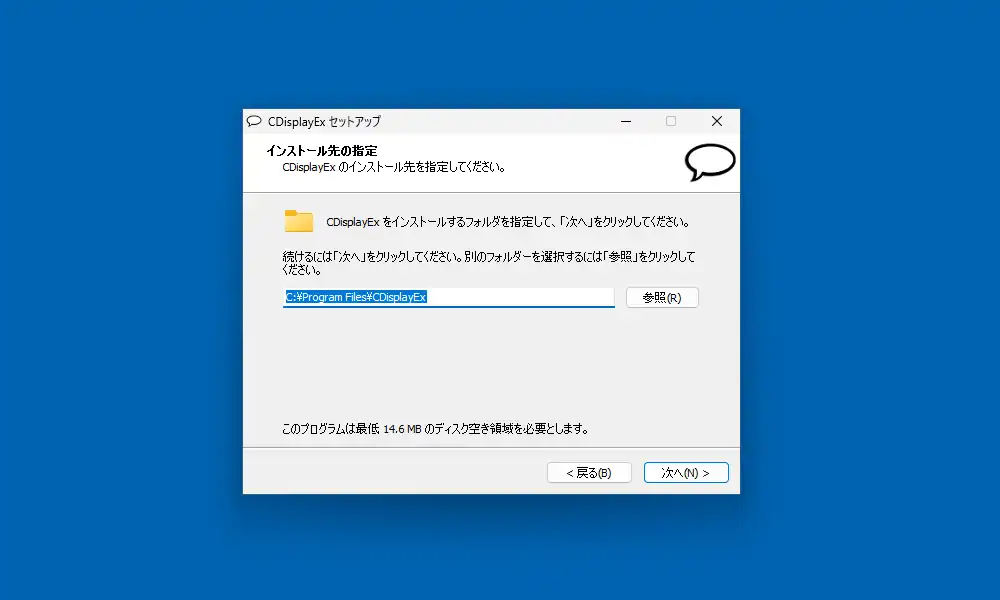Go back with the 戻る(B) button
The image size is (1000, 600).
(x=589, y=472)
